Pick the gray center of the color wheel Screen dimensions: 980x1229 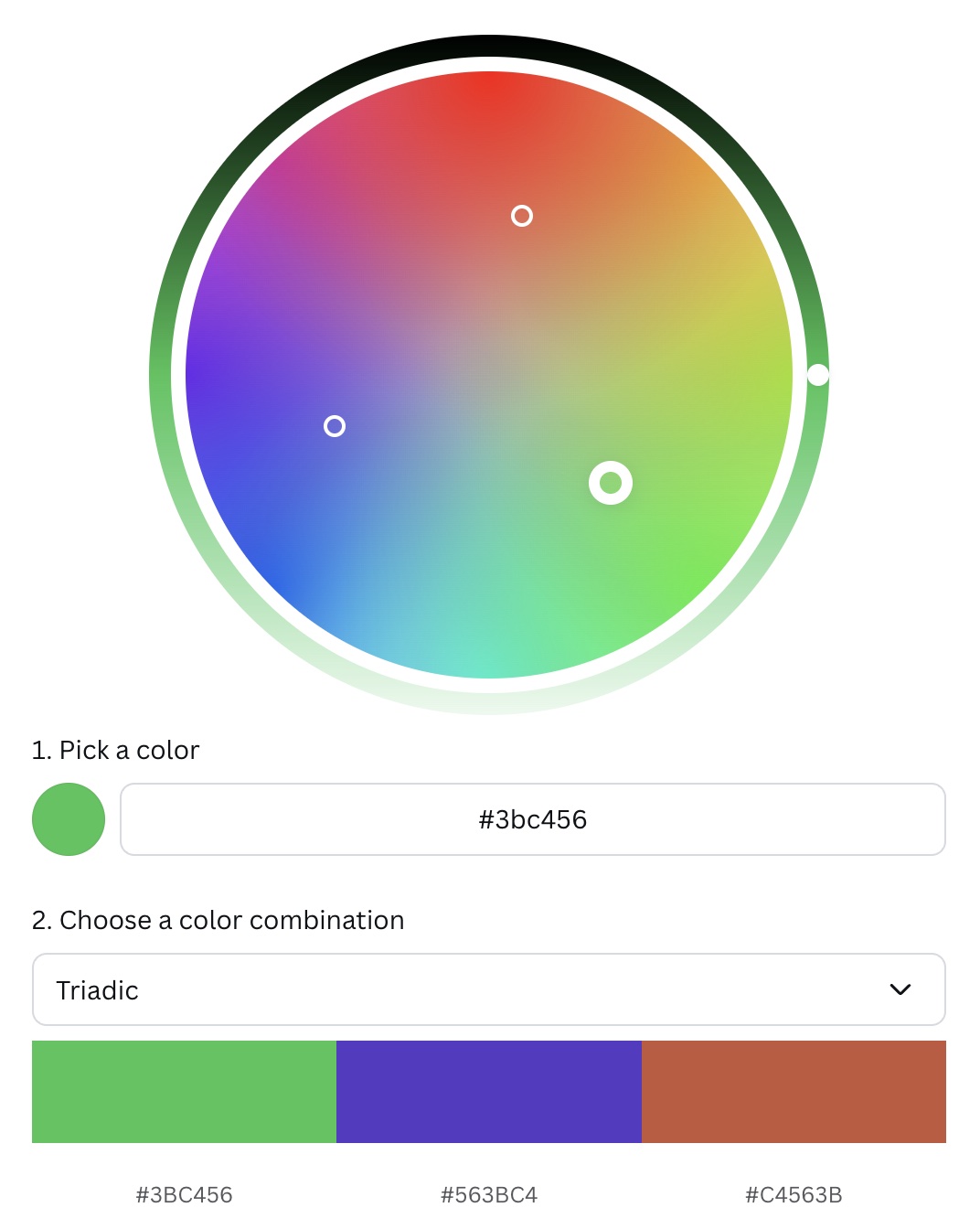489,375
